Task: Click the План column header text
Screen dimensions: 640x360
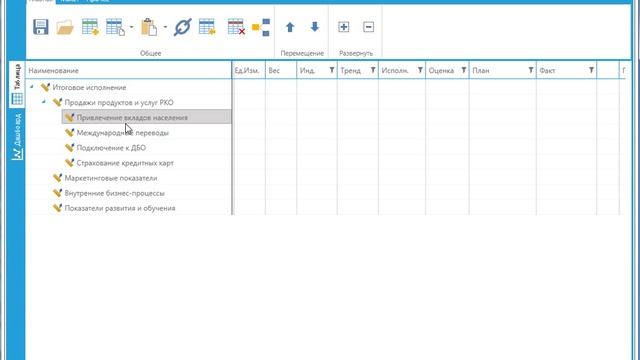Action: click(x=481, y=71)
